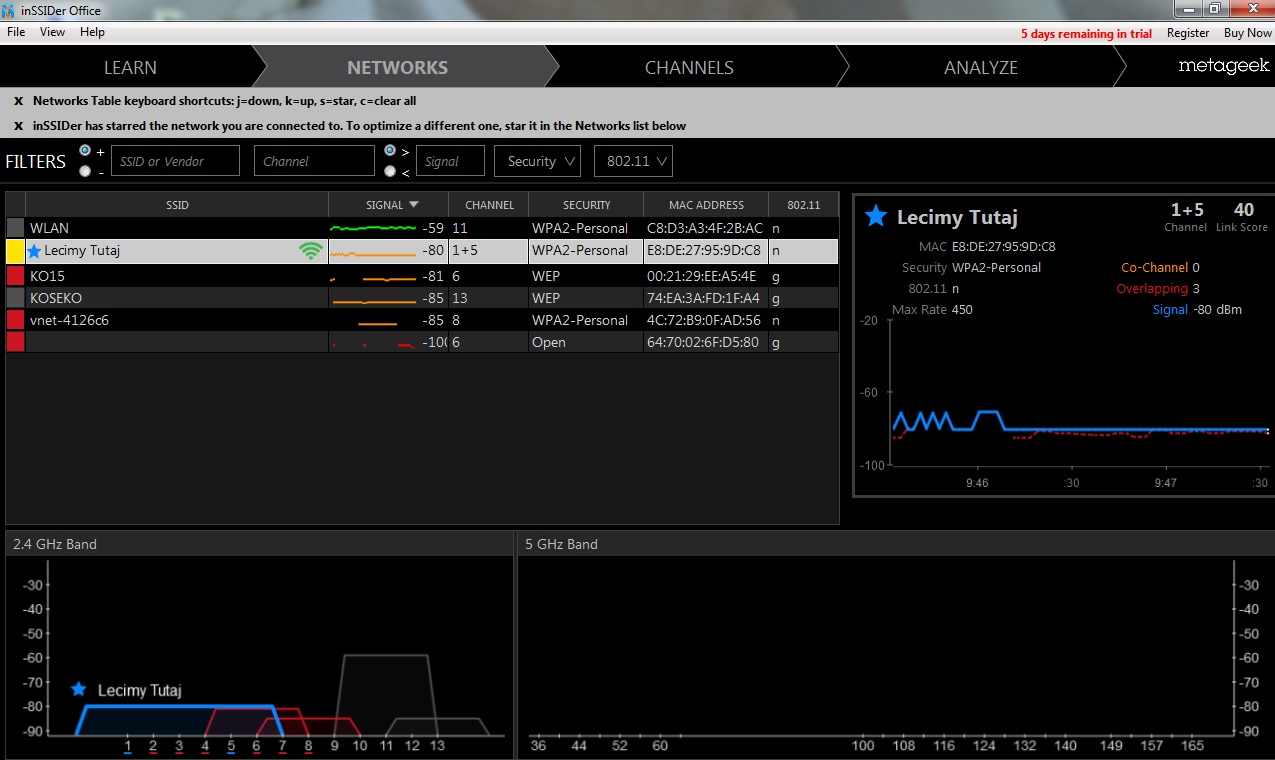
Task: Dismiss the starred-network notice with its X
Action: [19, 126]
